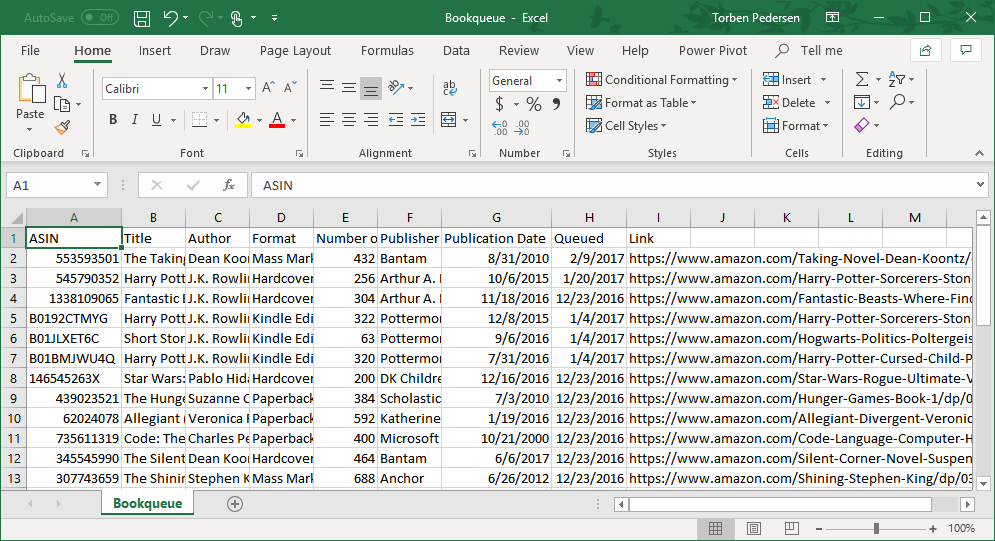
Task: Open Format as Table menu
Action: click(641, 103)
